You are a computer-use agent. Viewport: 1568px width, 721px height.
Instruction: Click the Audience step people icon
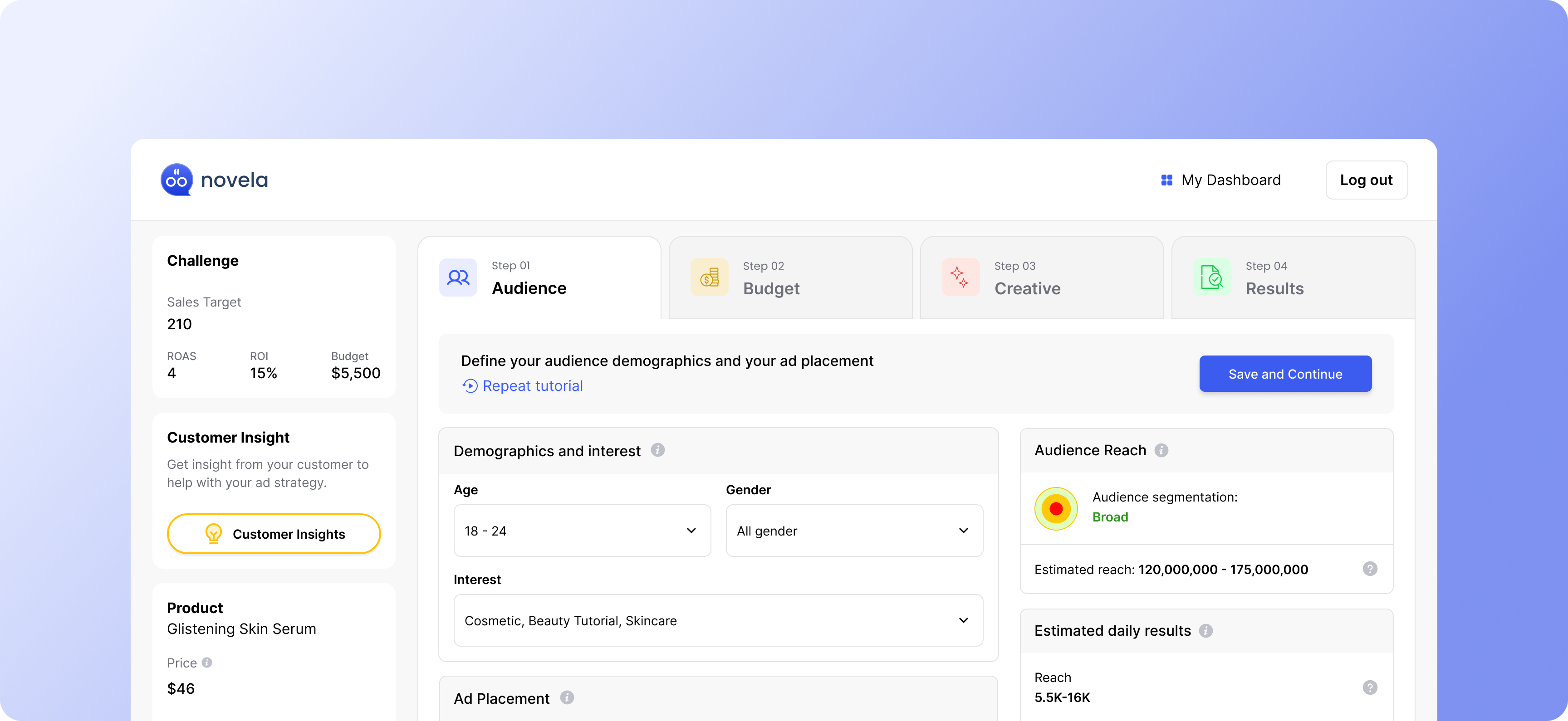point(458,278)
